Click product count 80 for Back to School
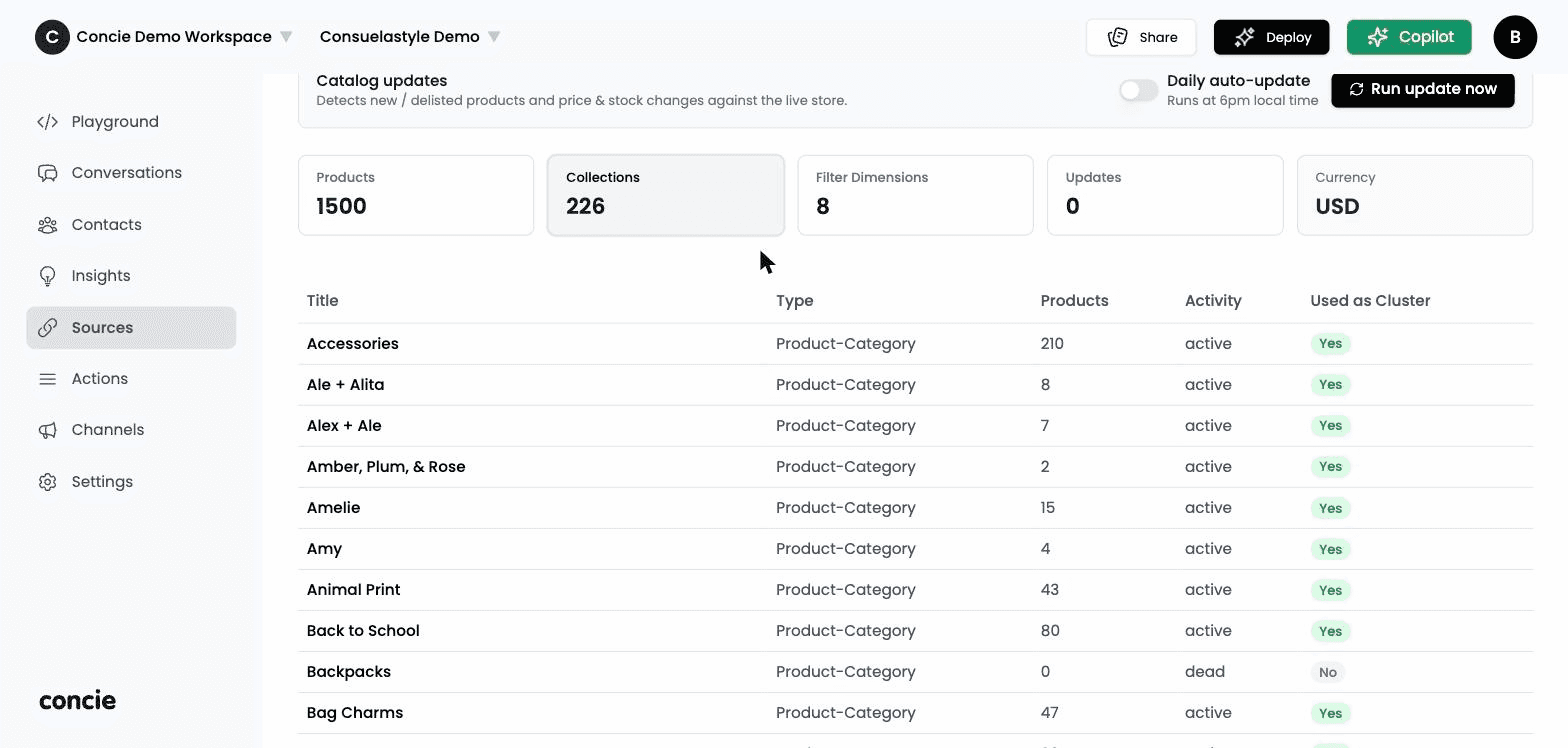Image resolution: width=1568 pixels, height=748 pixels. pos(1050,631)
